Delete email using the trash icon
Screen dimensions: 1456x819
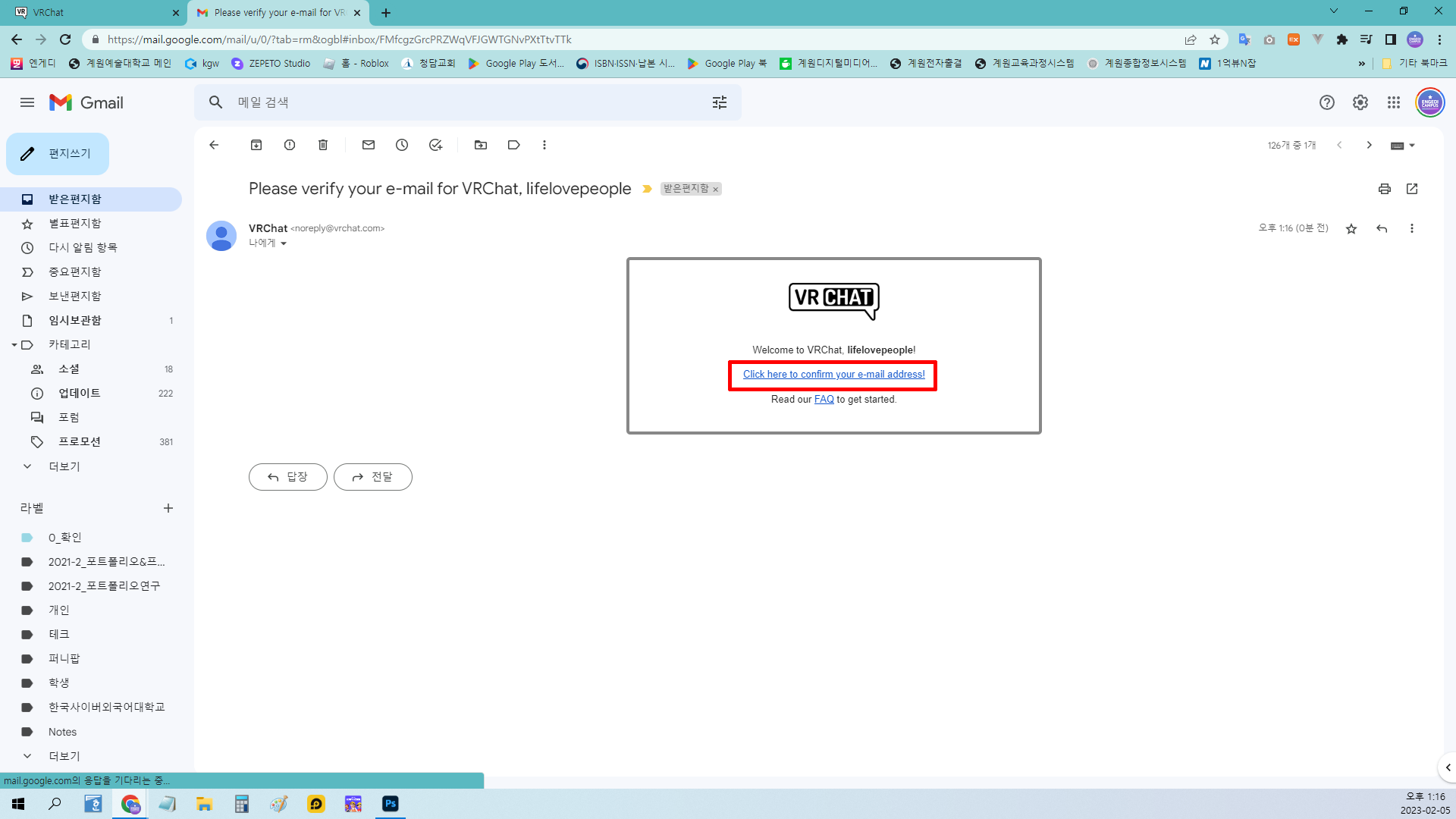pos(323,145)
